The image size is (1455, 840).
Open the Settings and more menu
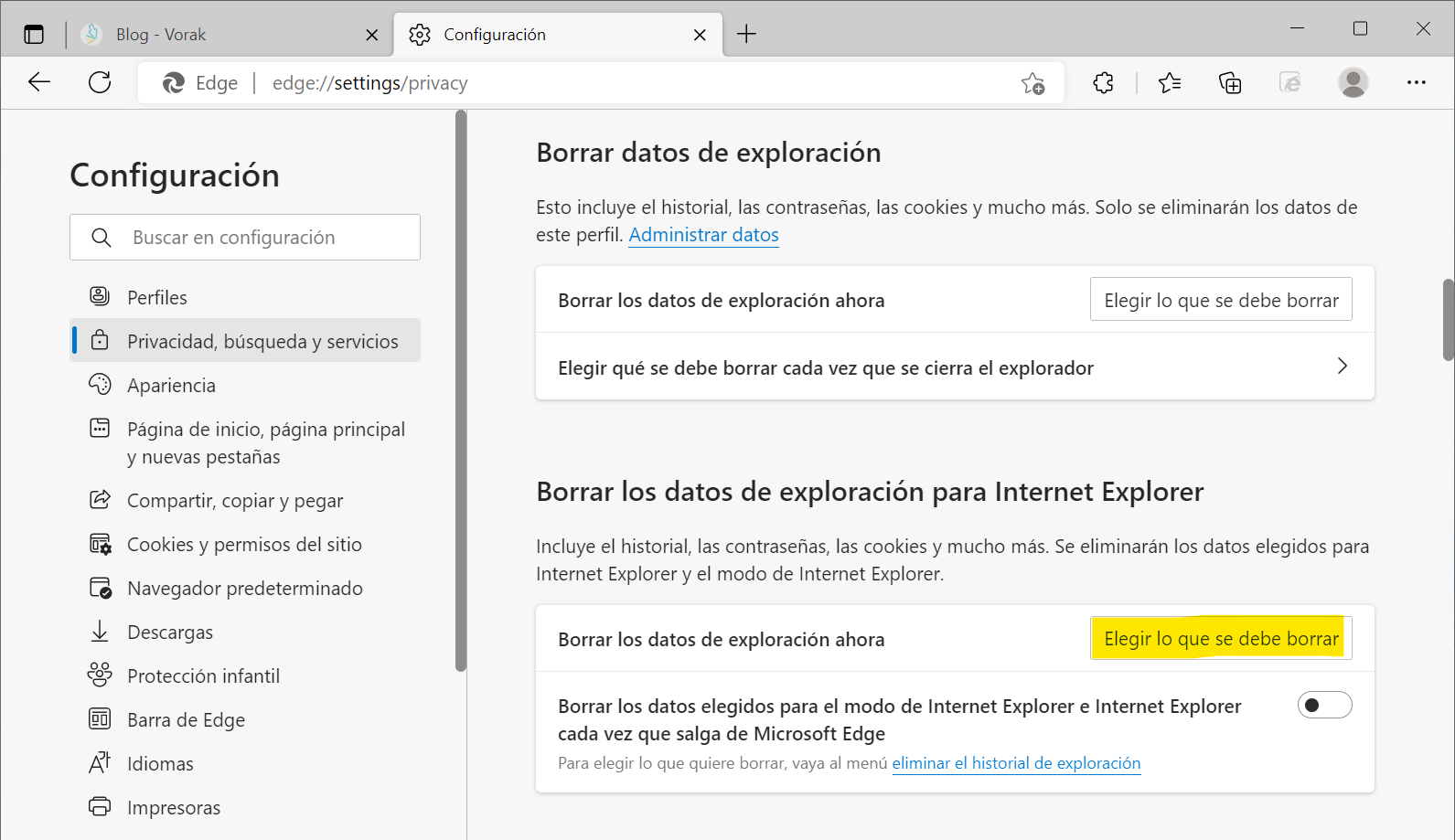pyautogui.click(x=1417, y=82)
